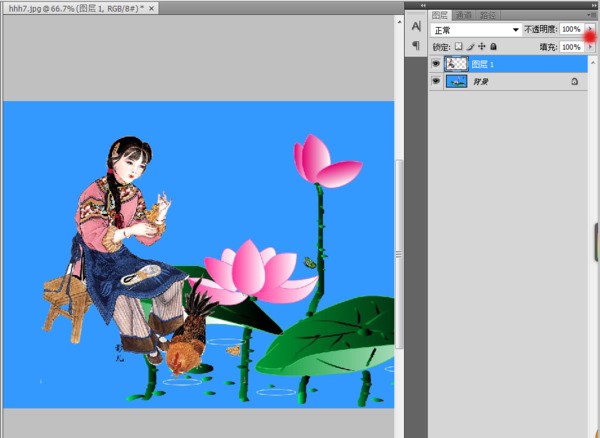The height and width of the screenshot is (438, 600).
Task: Open the 填充 slider arrow
Action: click(590, 47)
